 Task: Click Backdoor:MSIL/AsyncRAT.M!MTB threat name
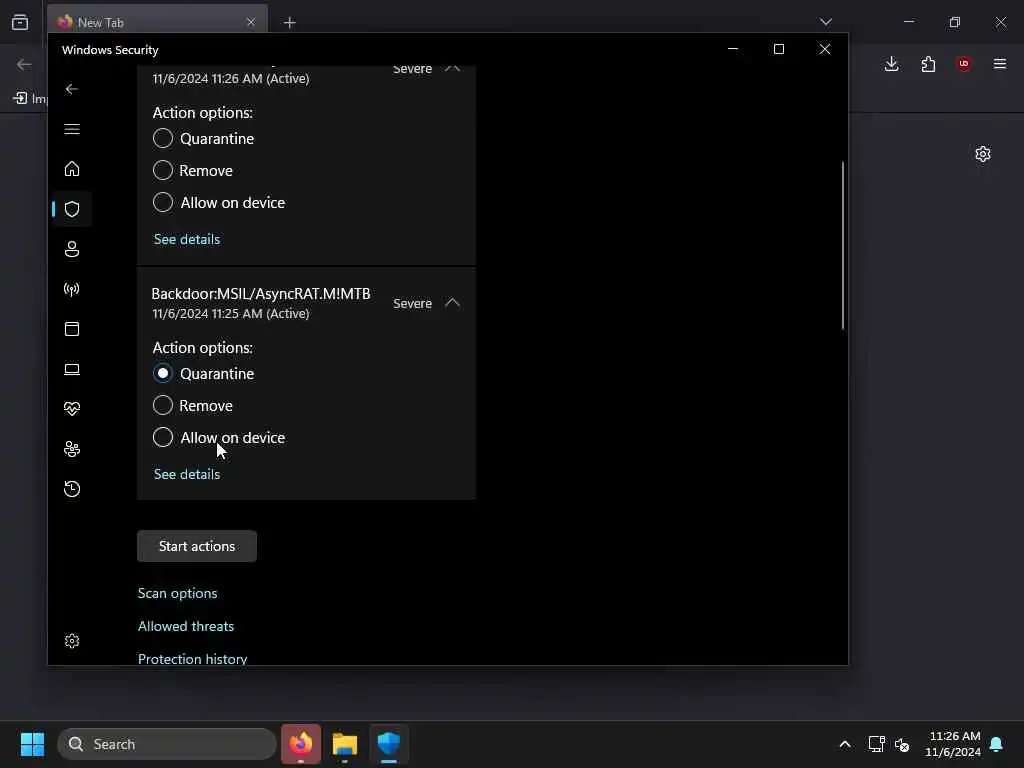point(261,294)
